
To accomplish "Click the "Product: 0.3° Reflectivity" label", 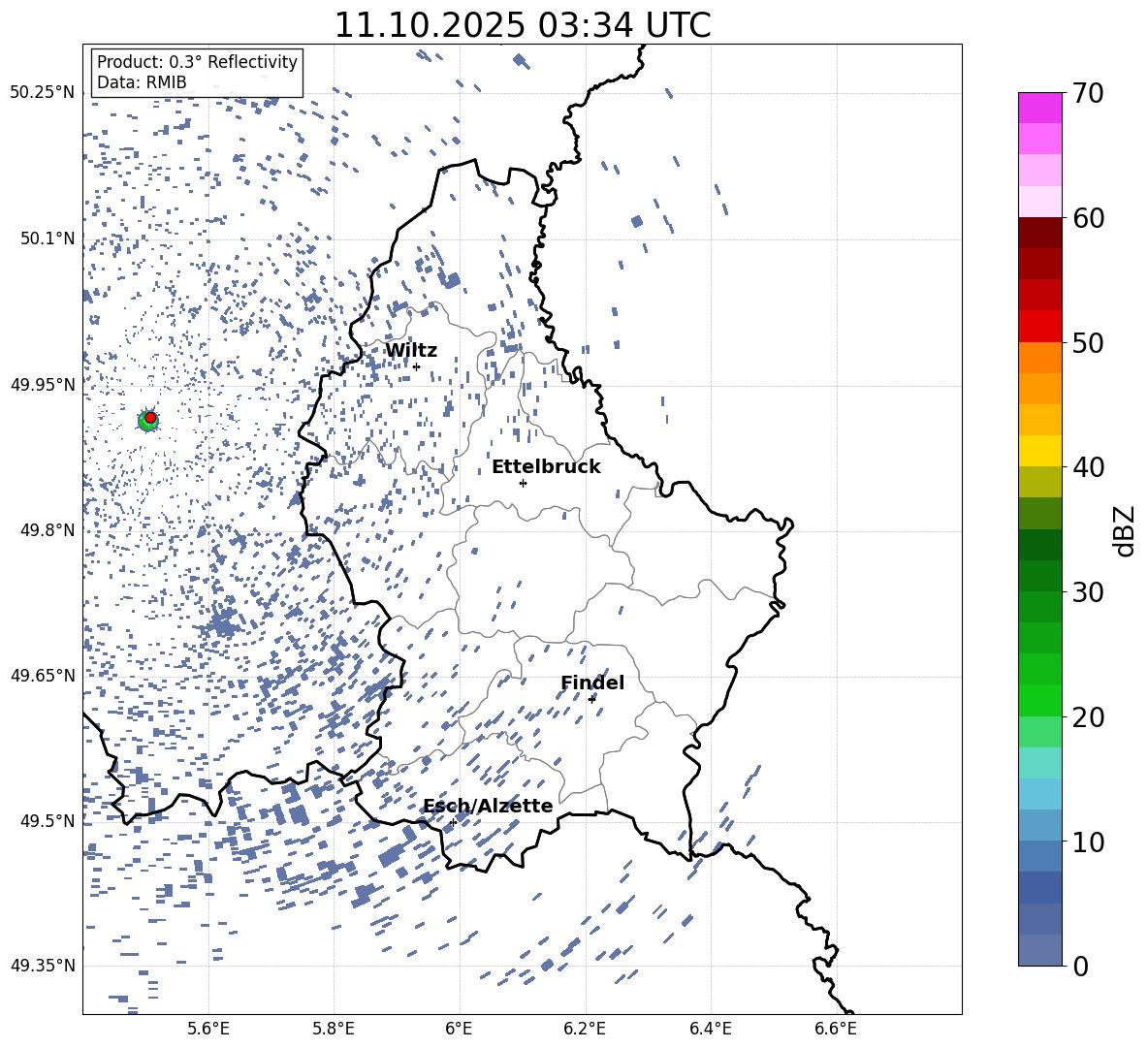I will point(197,62).
